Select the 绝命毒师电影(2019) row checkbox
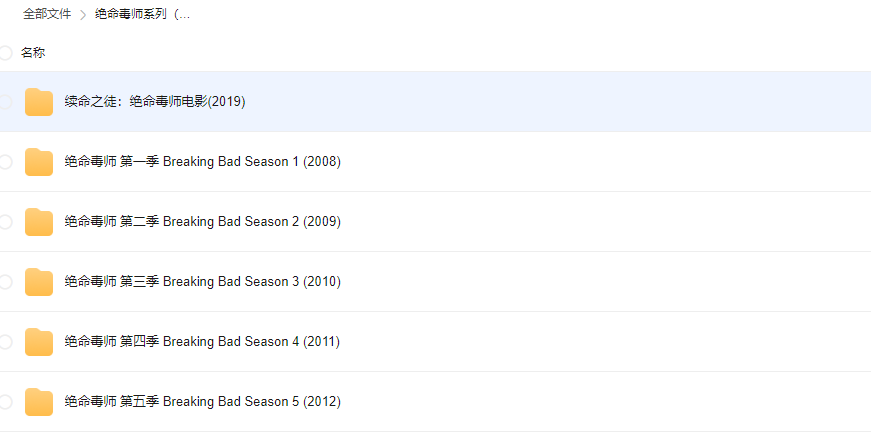The height and width of the screenshot is (445, 871). pos(5,102)
